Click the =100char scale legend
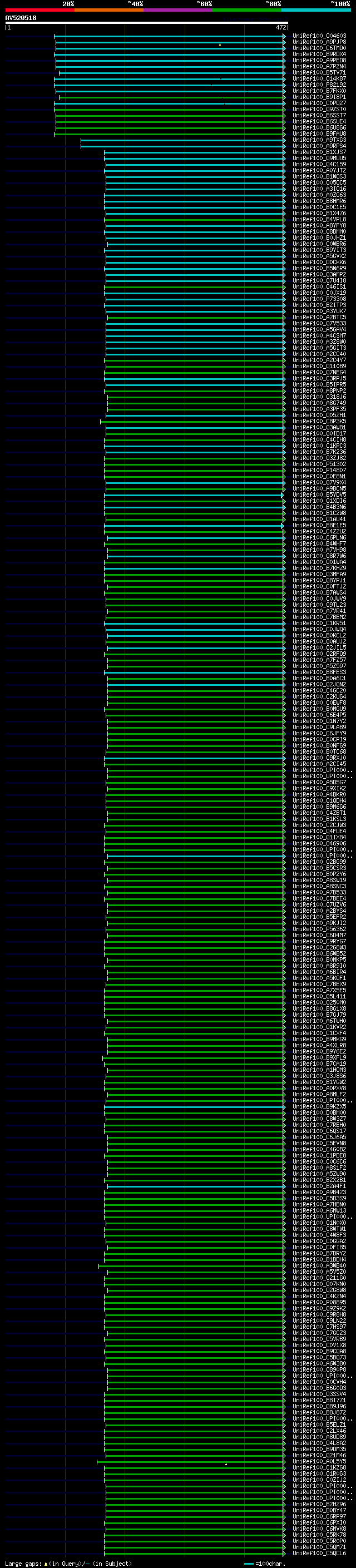The height and width of the screenshot is (1568, 356). click(265, 1563)
